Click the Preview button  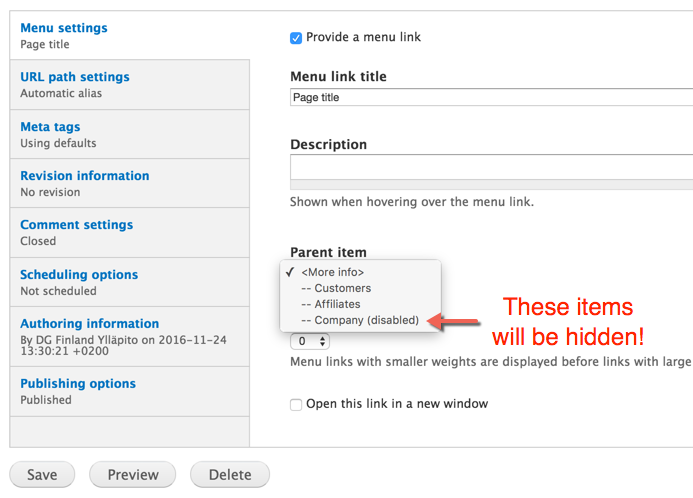(x=133, y=475)
